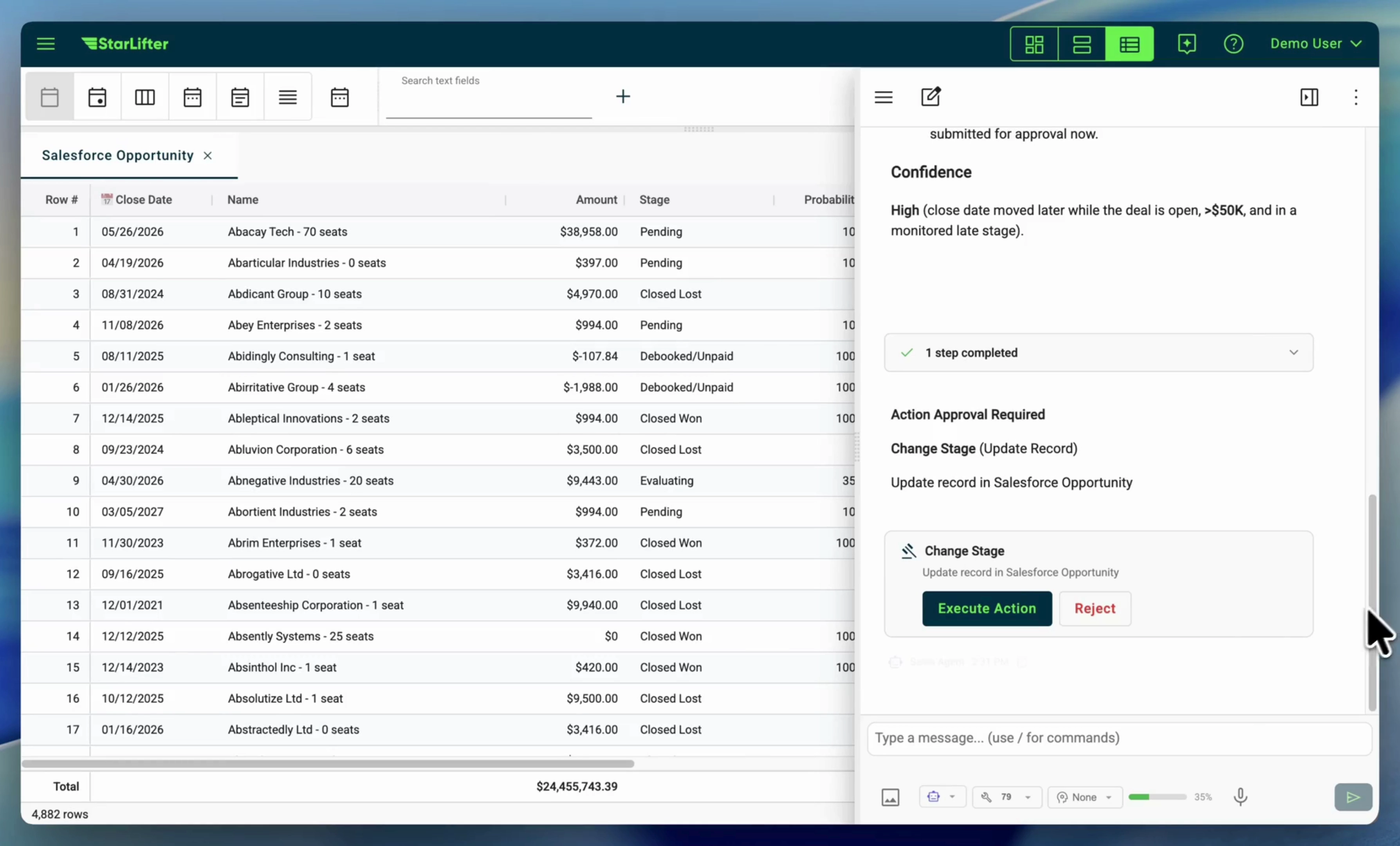This screenshot has height=846, width=1400.
Task: Click the 35% context usage bar
Action: pos(1157,797)
